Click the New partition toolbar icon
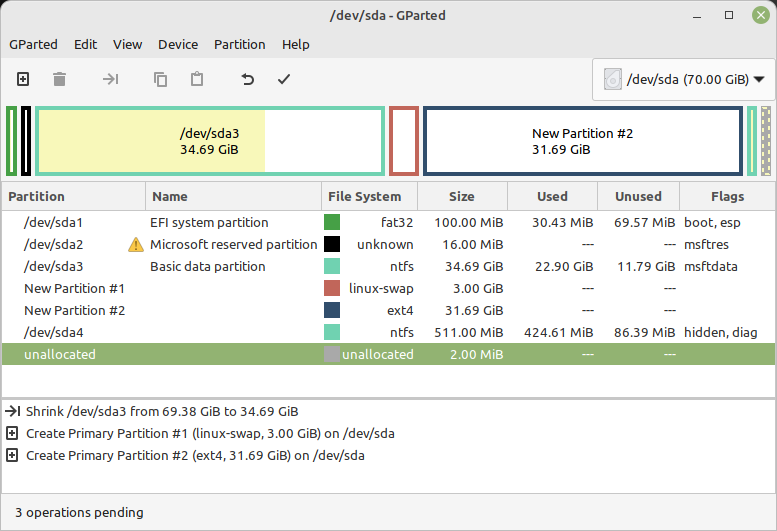Image resolution: width=777 pixels, height=531 pixels. pos(23,79)
